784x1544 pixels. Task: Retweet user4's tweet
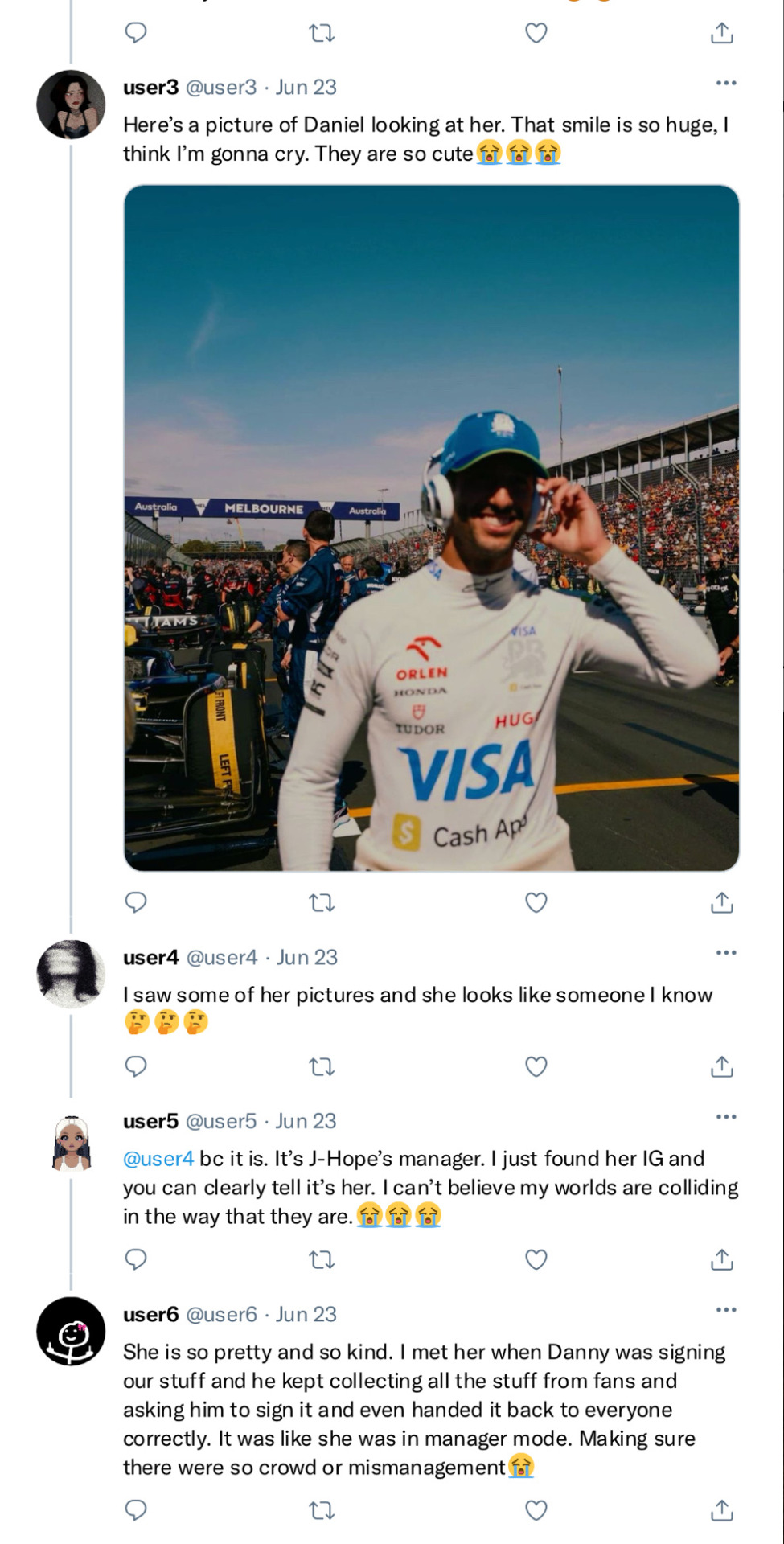322,1067
